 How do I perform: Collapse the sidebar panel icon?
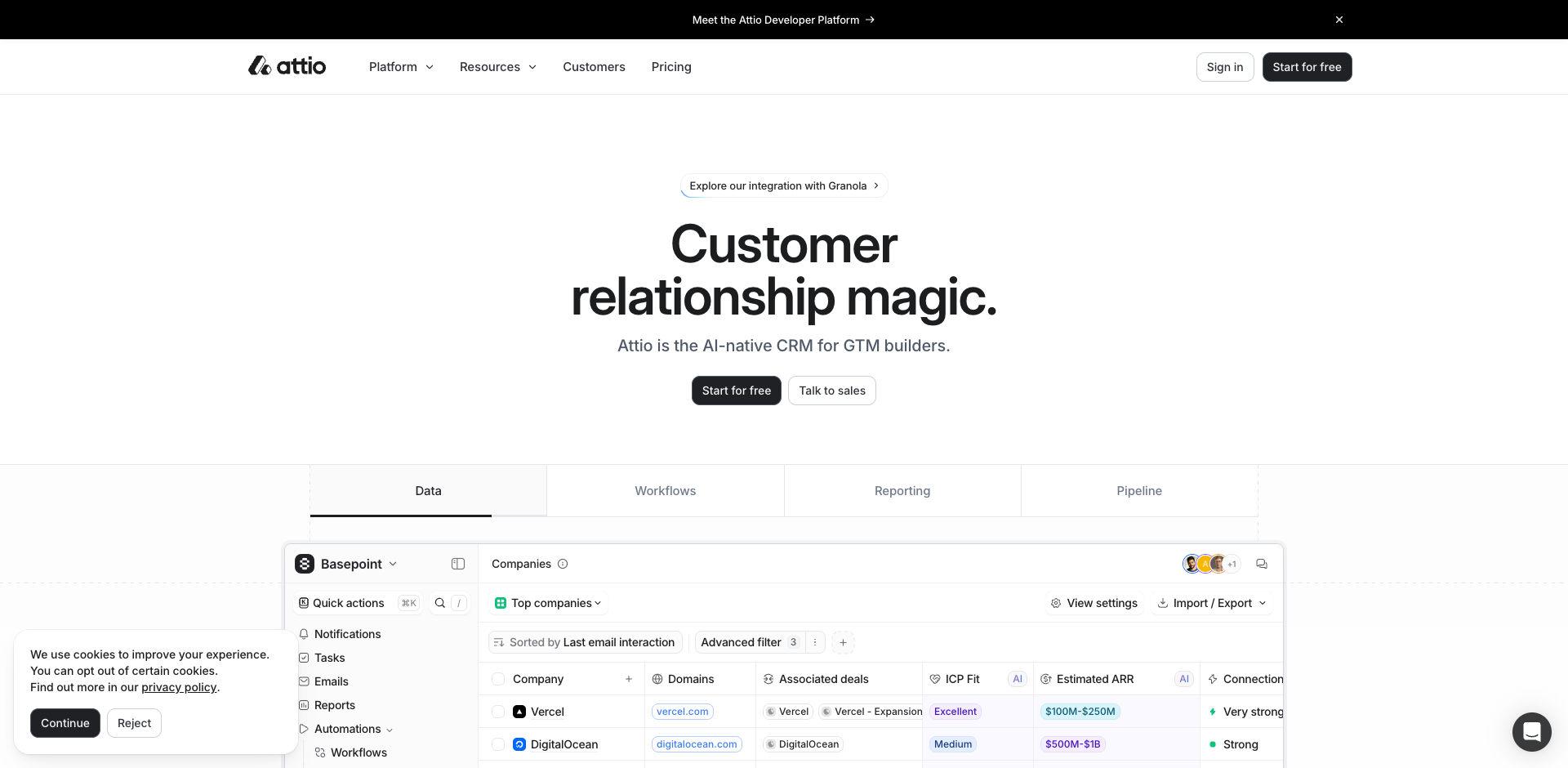pos(458,564)
